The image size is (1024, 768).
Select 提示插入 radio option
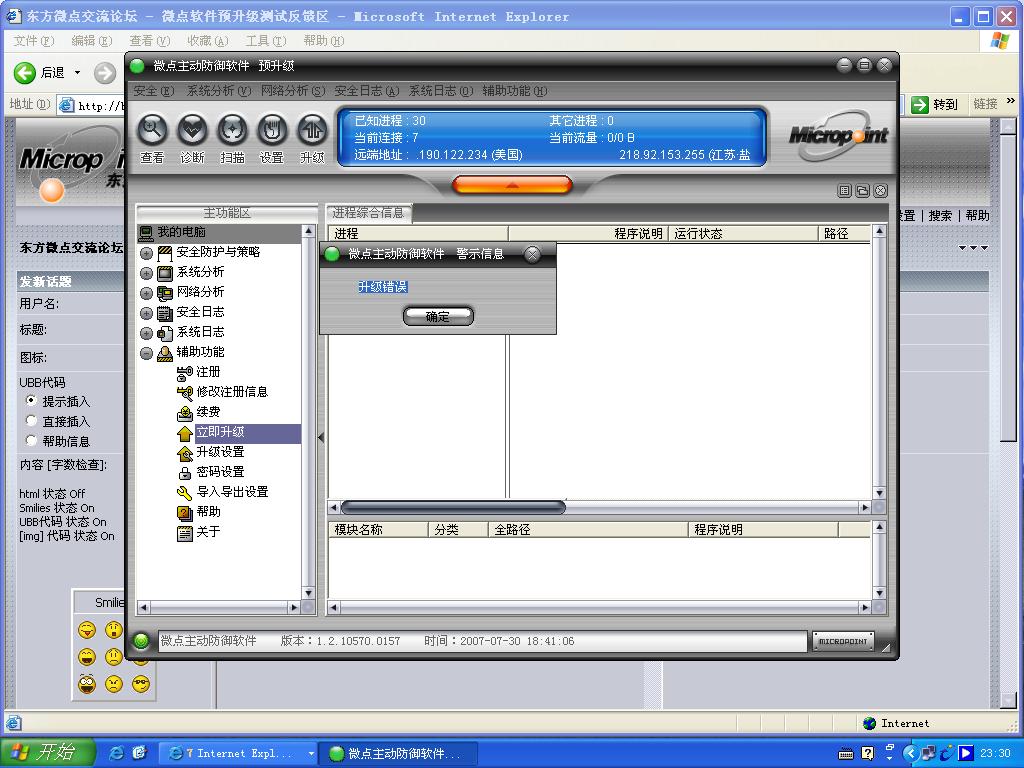(x=31, y=400)
